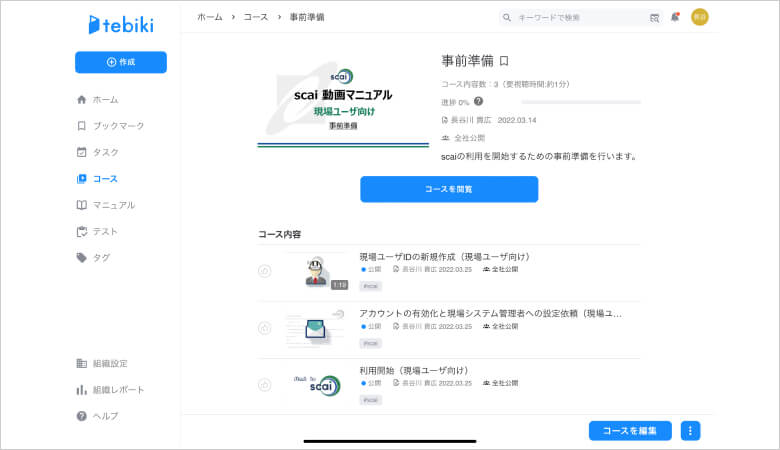780x450 pixels.
Task: Go to ホーム breadcrumb link
Action: 210,17
